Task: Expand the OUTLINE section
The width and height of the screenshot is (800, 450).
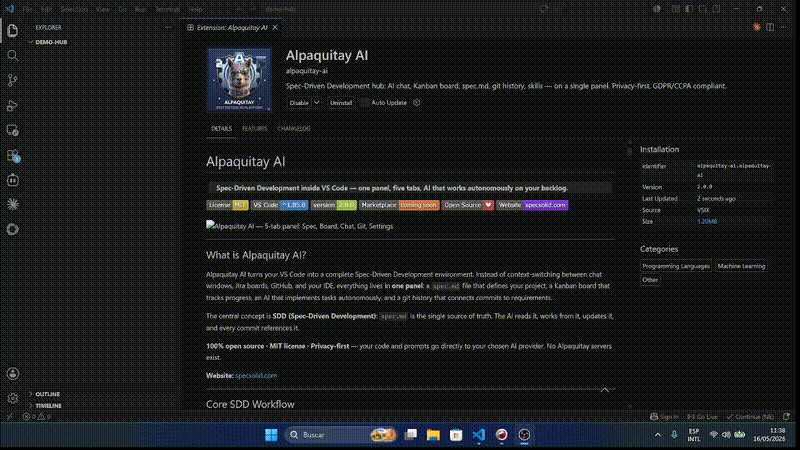Action: pyautogui.click(x=45, y=394)
